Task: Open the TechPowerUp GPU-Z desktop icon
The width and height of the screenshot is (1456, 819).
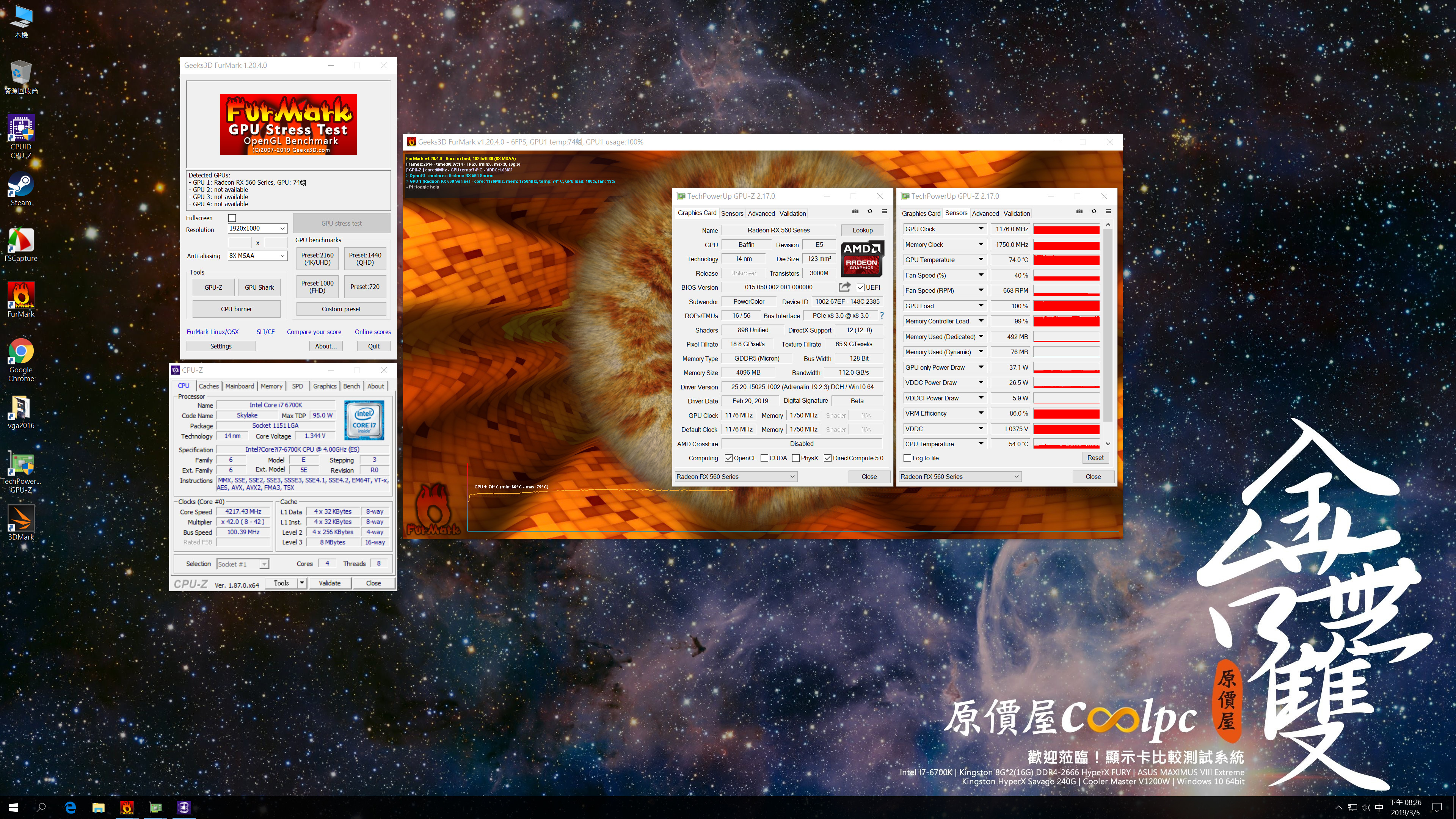Action: 21,472
